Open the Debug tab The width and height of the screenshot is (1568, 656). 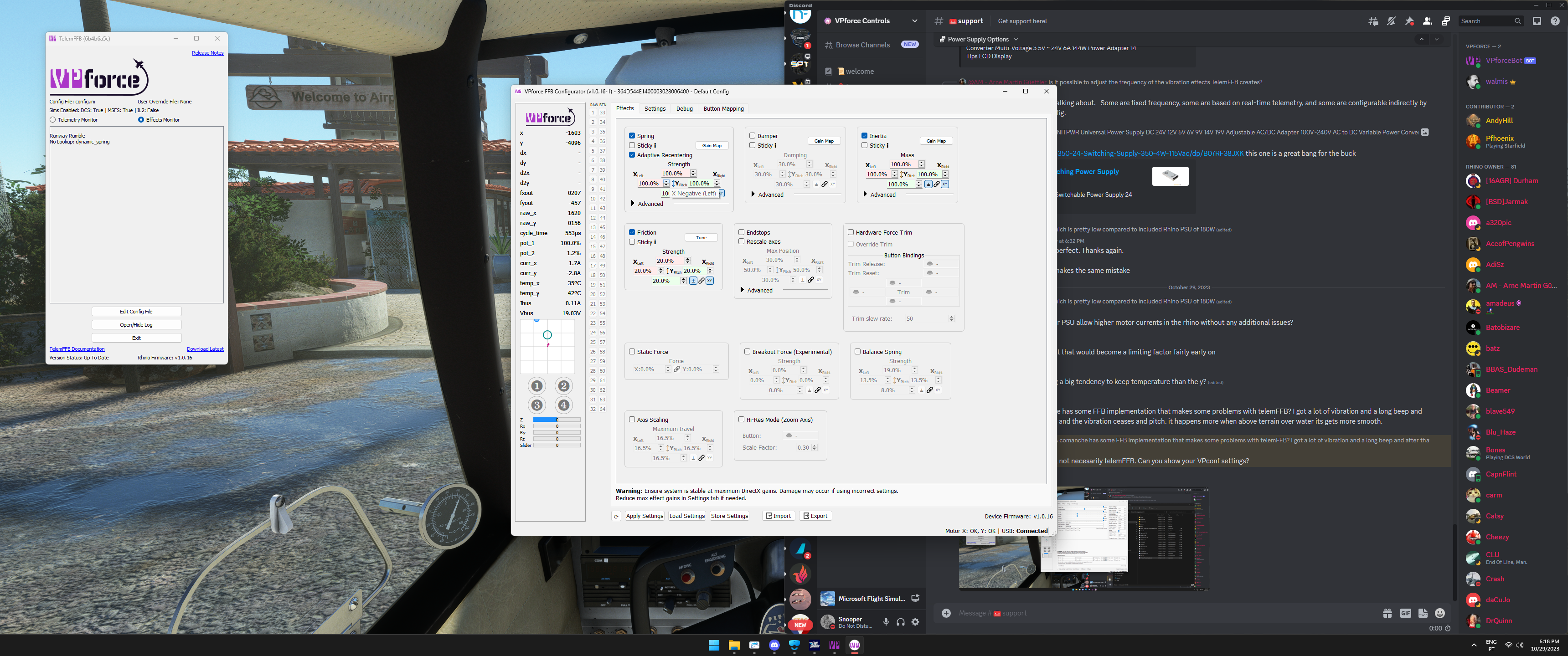tap(684, 109)
